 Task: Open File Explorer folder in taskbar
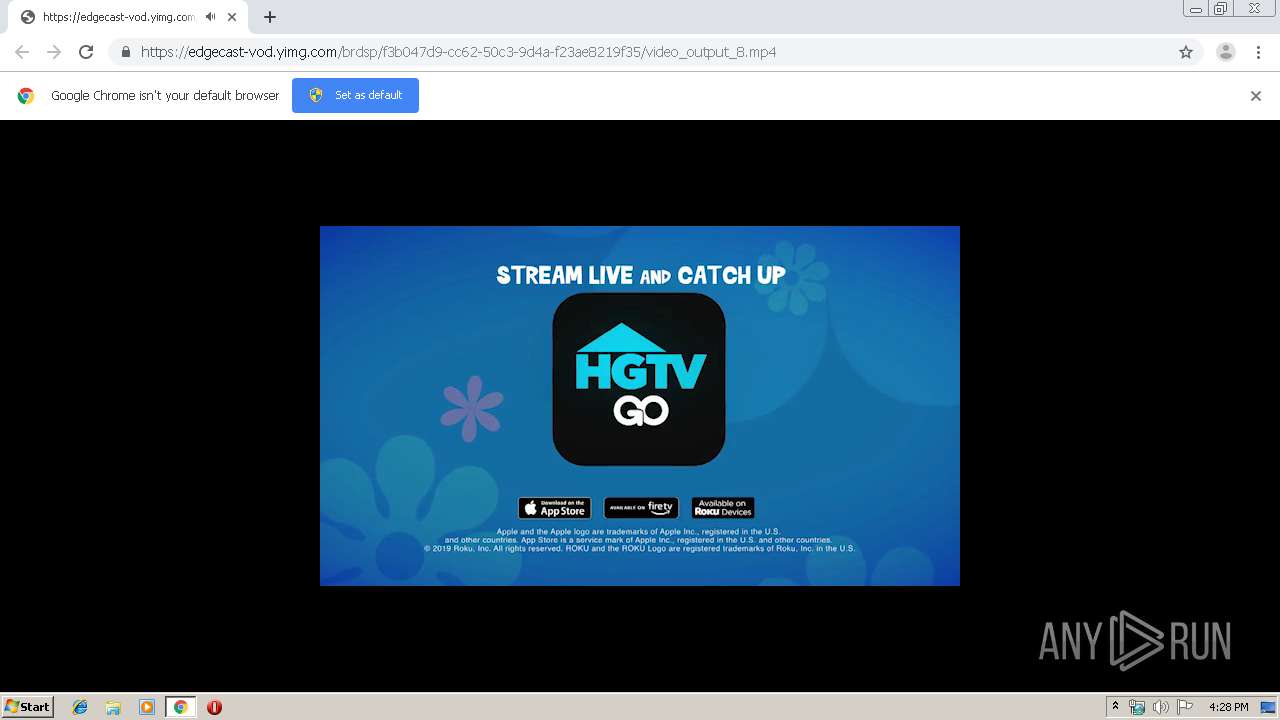coord(113,707)
